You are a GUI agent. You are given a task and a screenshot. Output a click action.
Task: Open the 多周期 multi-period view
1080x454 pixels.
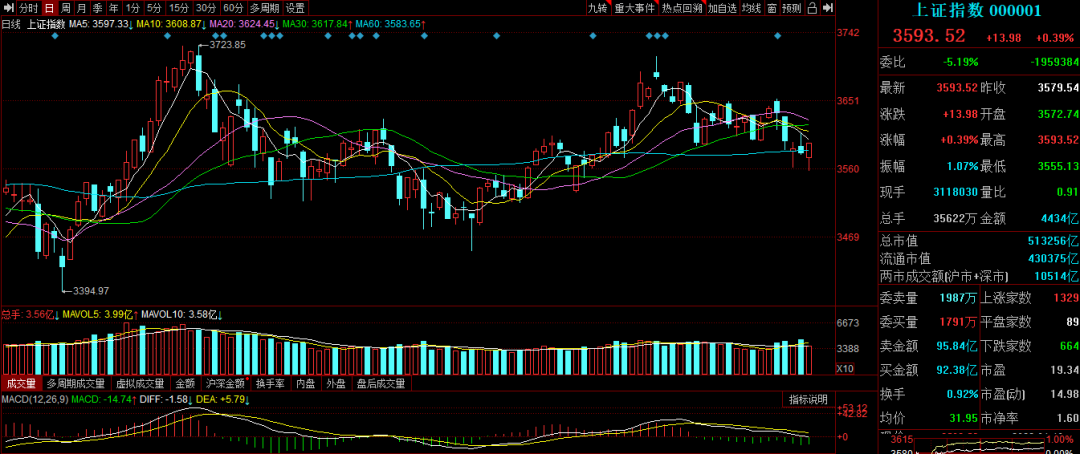coord(264,8)
